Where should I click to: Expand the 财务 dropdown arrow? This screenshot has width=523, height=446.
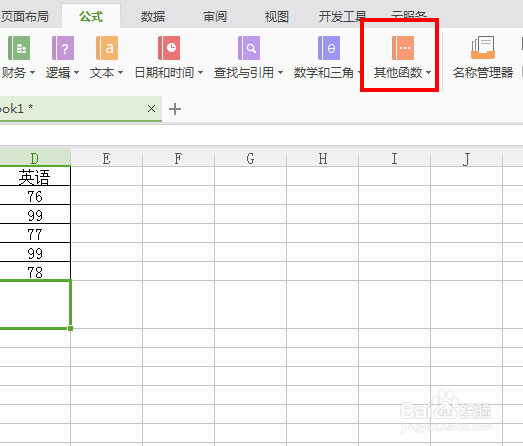pos(32,72)
